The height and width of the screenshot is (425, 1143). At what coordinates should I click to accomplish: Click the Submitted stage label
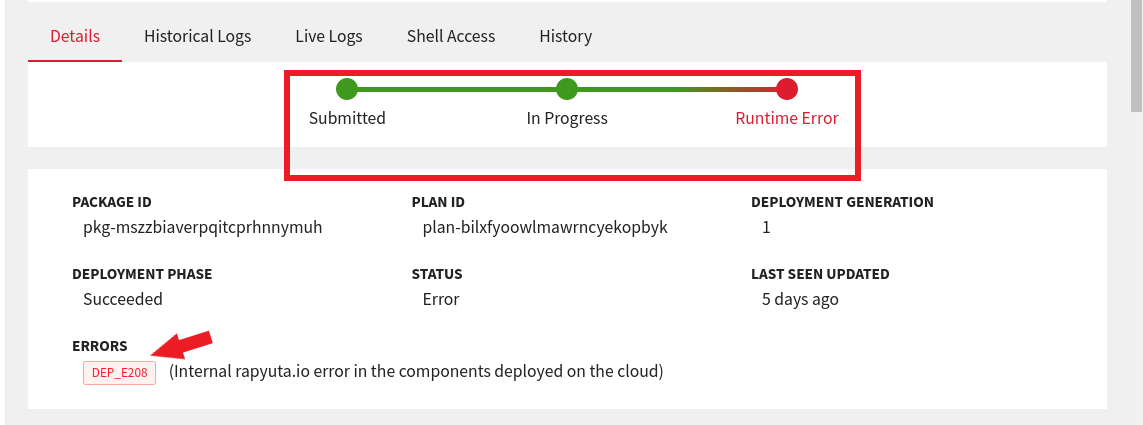click(x=347, y=118)
